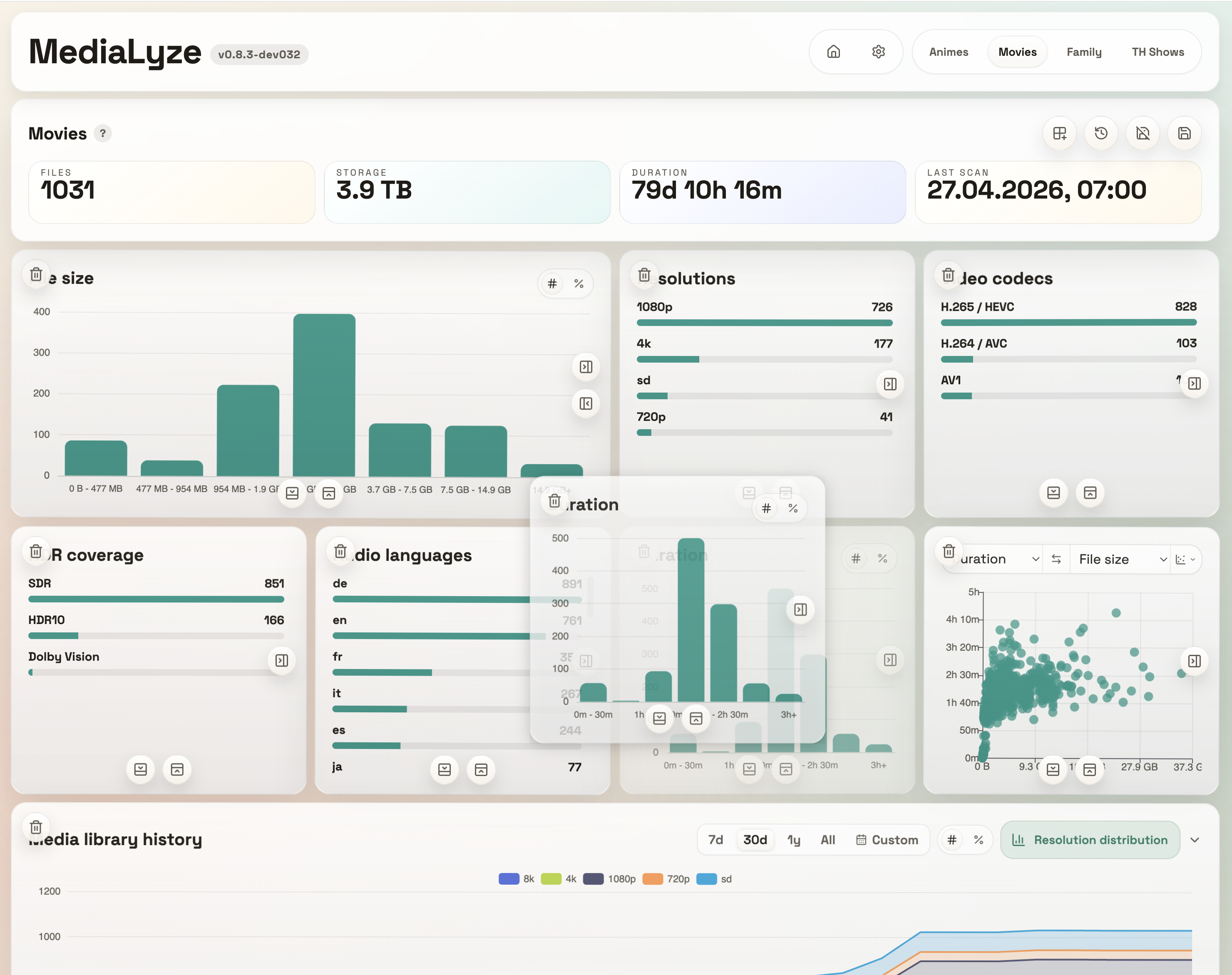This screenshot has height=975, width=1232.
Task: Expand Video codecs widget width
Action: 1195,383
